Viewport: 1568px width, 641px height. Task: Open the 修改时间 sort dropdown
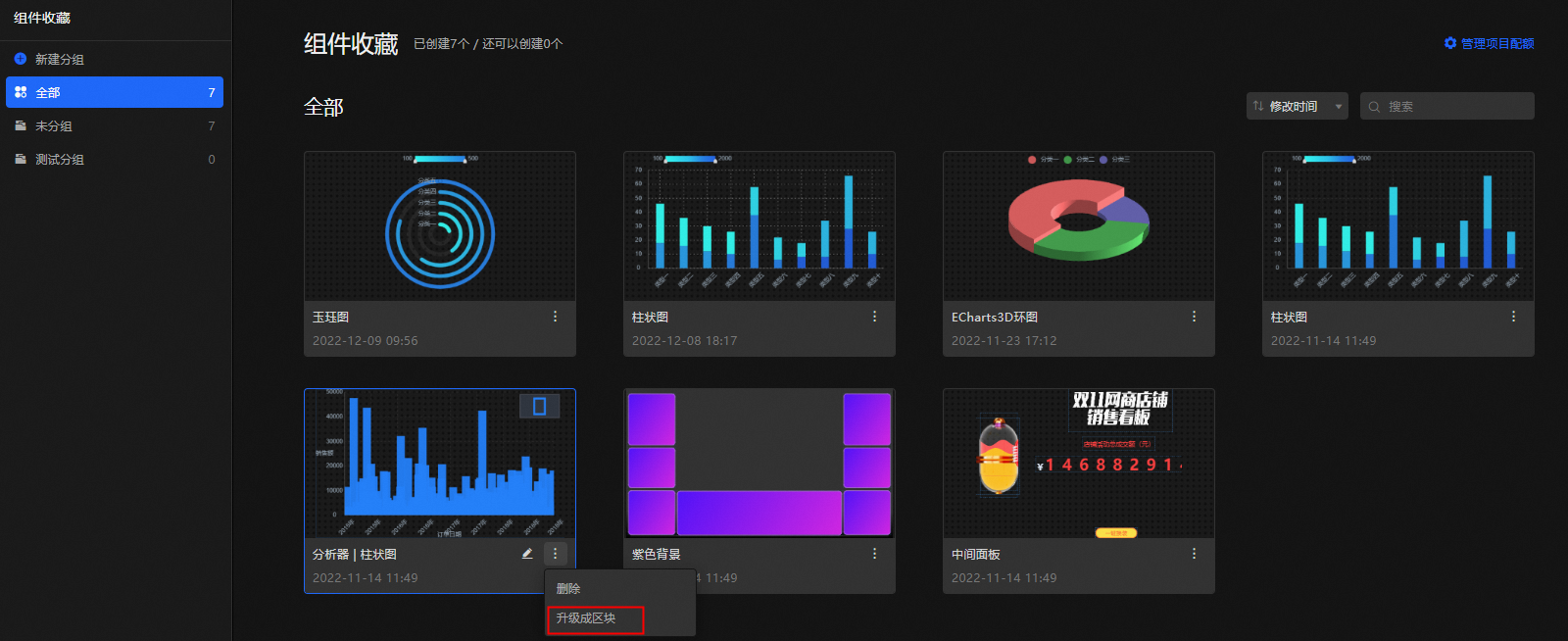(1298, 106)
